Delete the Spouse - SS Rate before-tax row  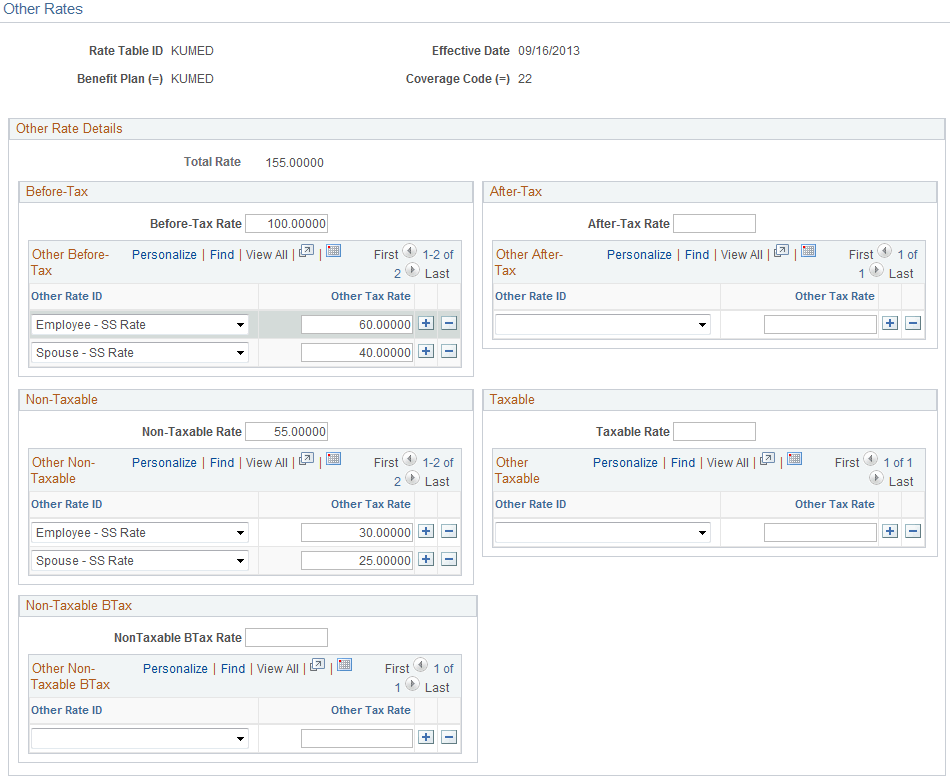tap(447, 351)
